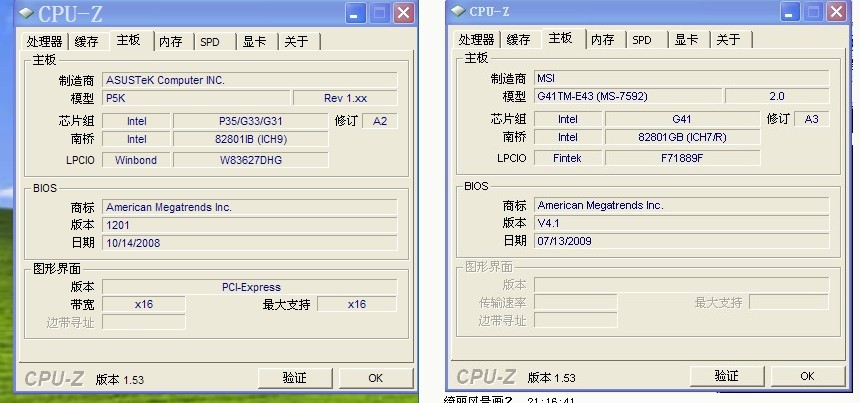This screenshot has height=403, width=860.
Task: Click the CPU-Z title icon in left window
Action: pyautogui.click(x=26, y=13)
